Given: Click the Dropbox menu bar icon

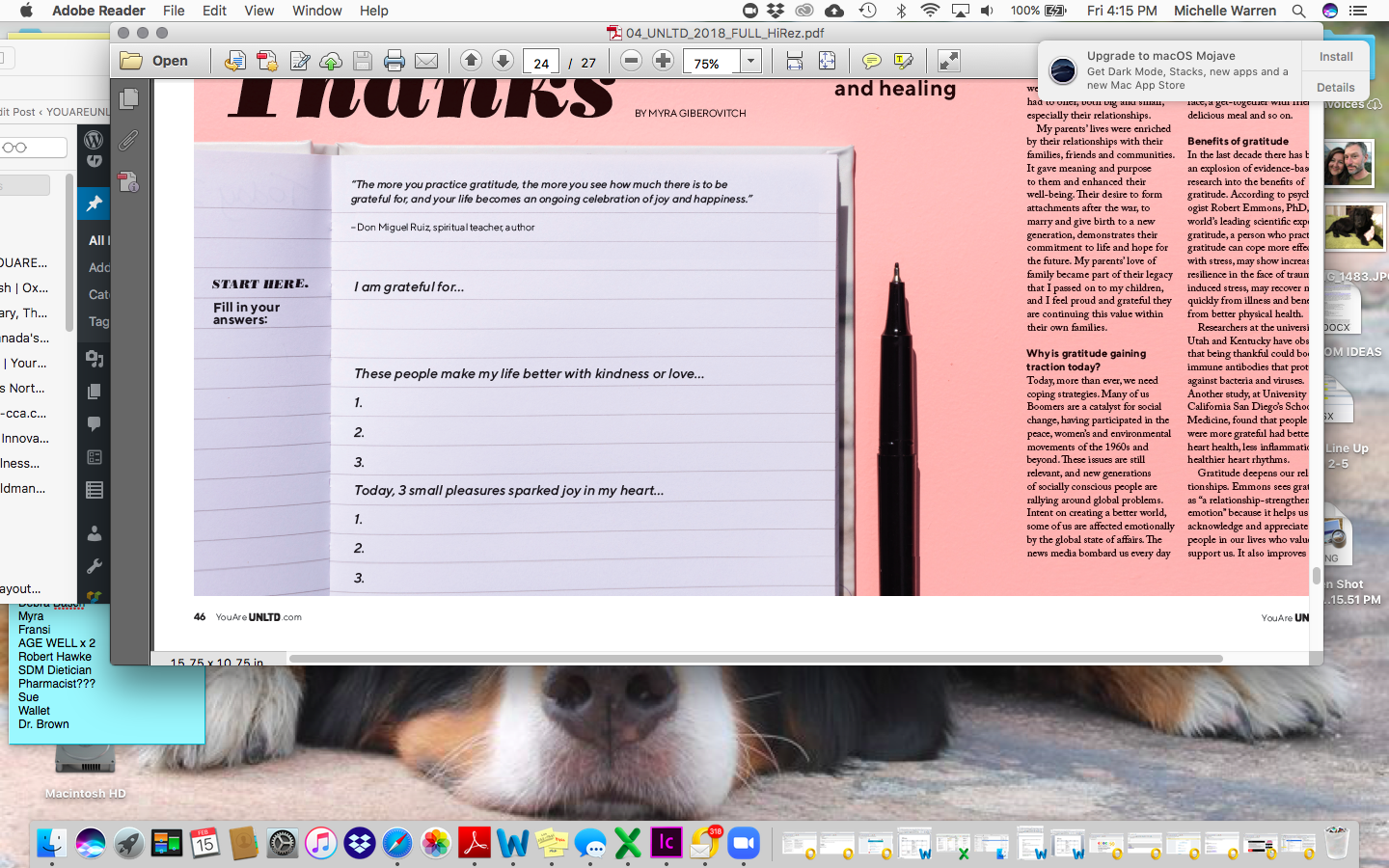Looking at the screenshot, I should [x=776, y=11].
